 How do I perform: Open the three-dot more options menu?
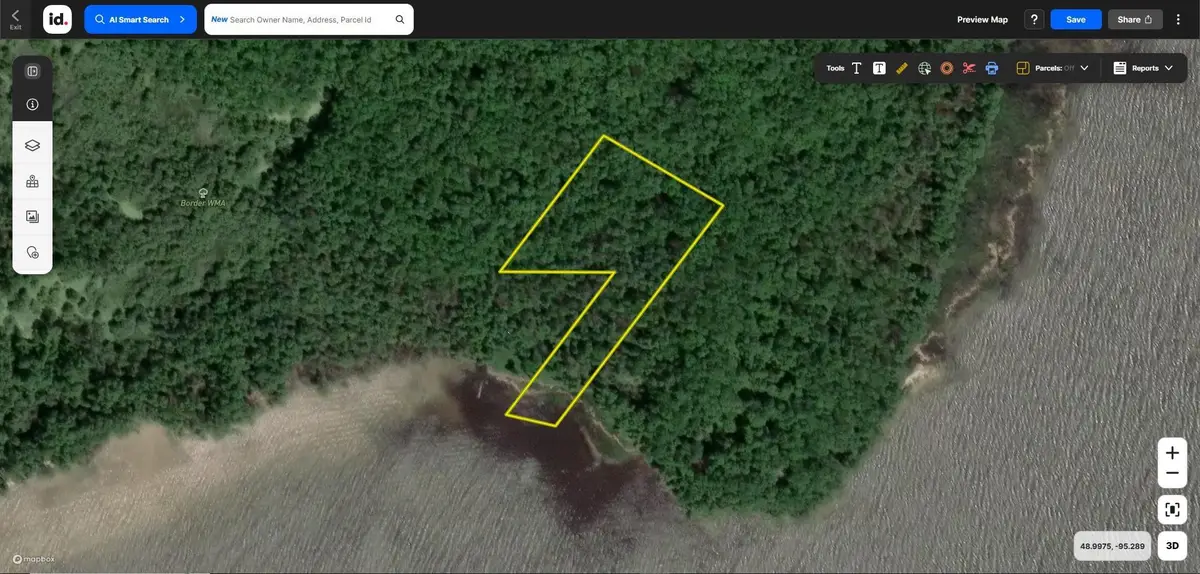coord(1179,19)
